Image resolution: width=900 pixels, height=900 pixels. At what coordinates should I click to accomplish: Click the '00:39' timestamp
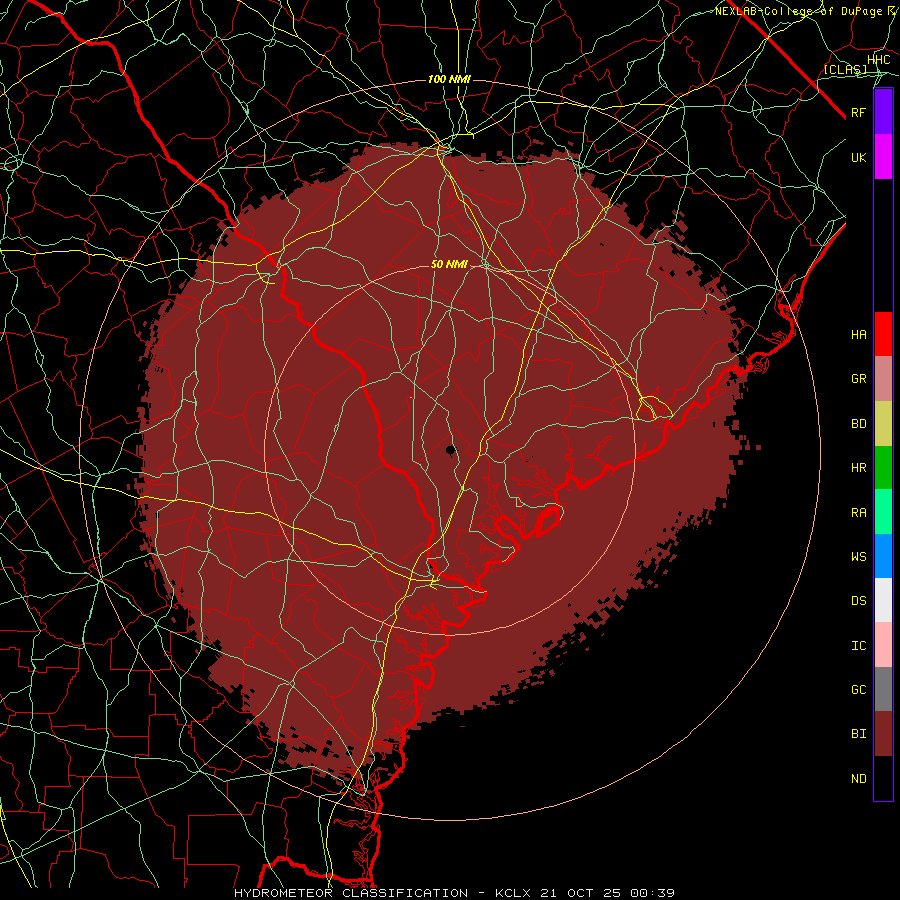[x=653, y=893]
